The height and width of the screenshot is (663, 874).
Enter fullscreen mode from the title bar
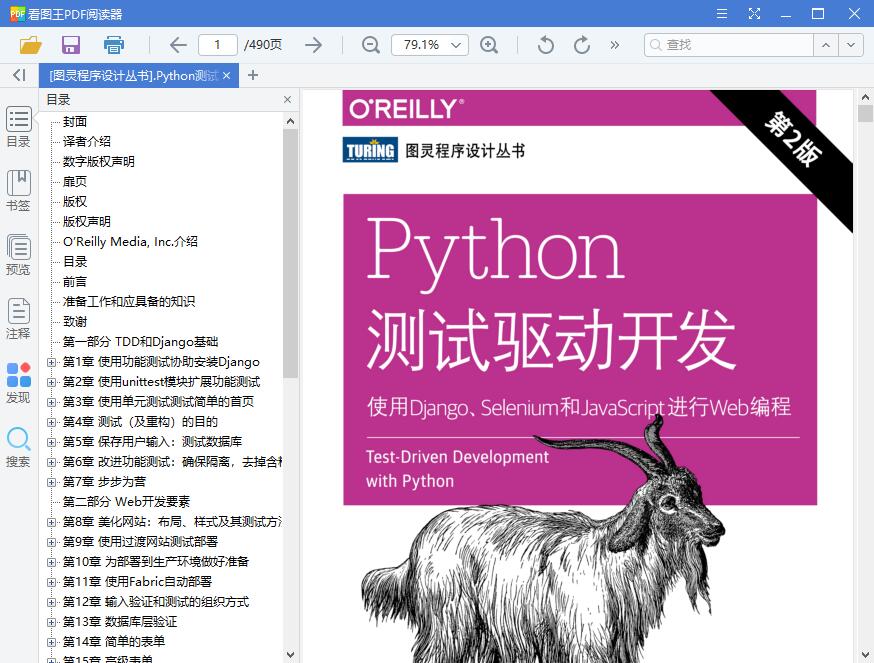coord(754,13)
